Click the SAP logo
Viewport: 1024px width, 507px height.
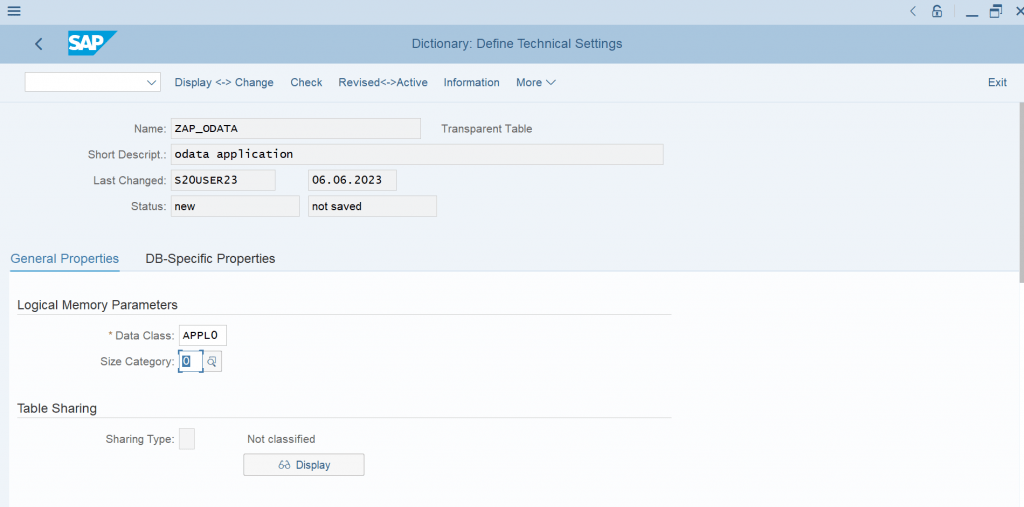pos(92,43)
